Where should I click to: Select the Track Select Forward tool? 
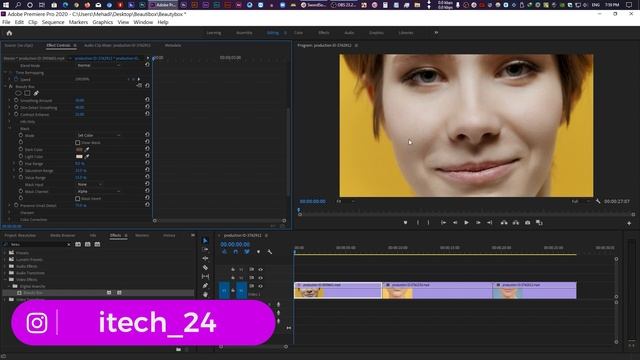205,249
